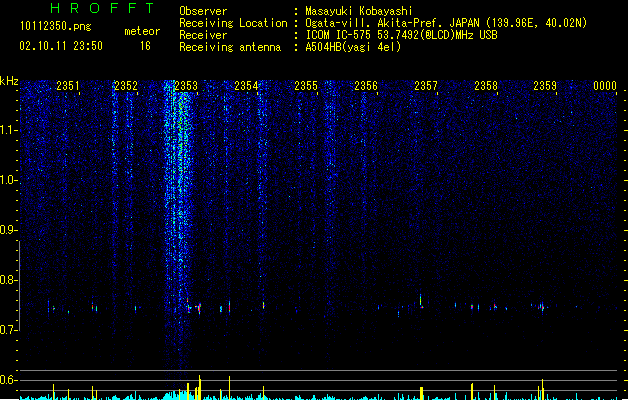Click the 2354 time marker

246,86
